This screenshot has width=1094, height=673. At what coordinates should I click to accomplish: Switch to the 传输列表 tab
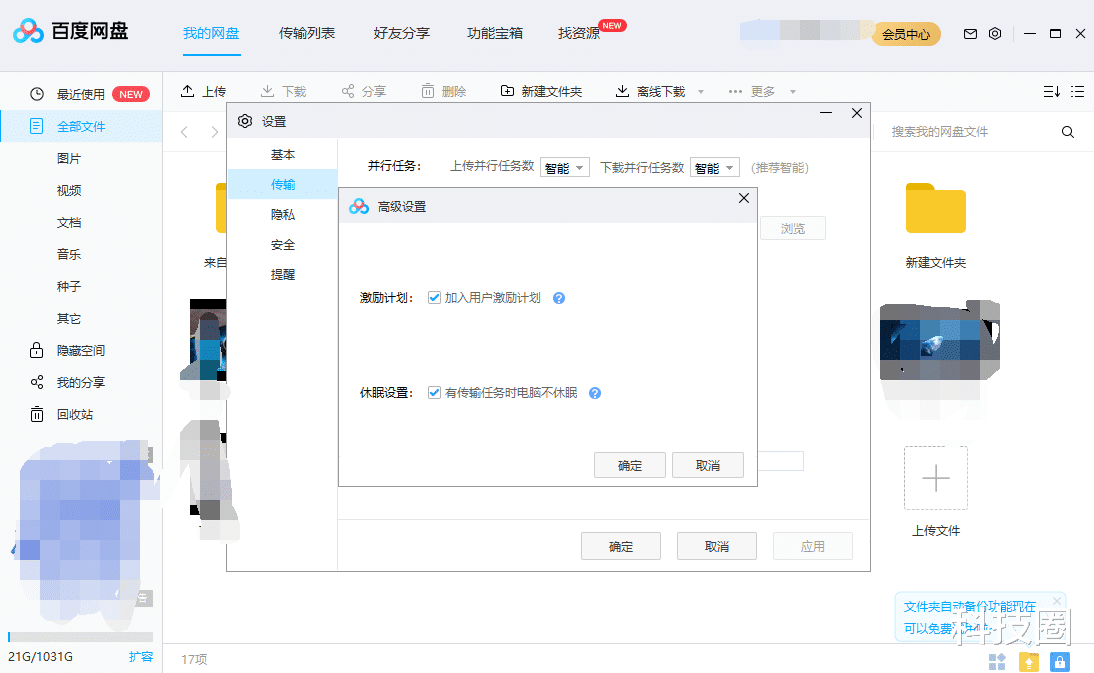[x=306, y=33]
